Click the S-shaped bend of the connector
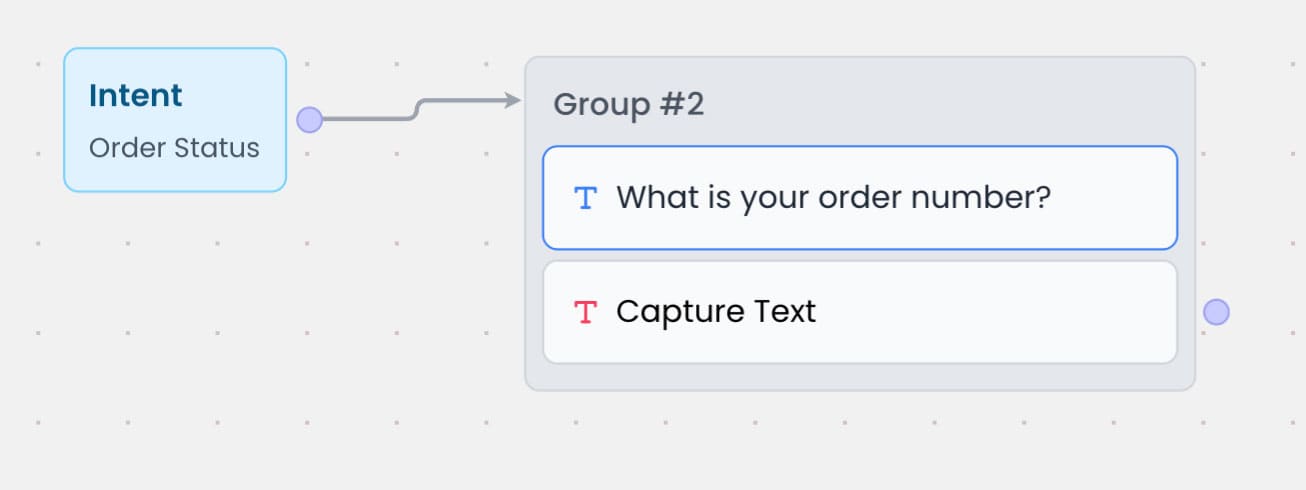1306x490 pixels. 417,109
